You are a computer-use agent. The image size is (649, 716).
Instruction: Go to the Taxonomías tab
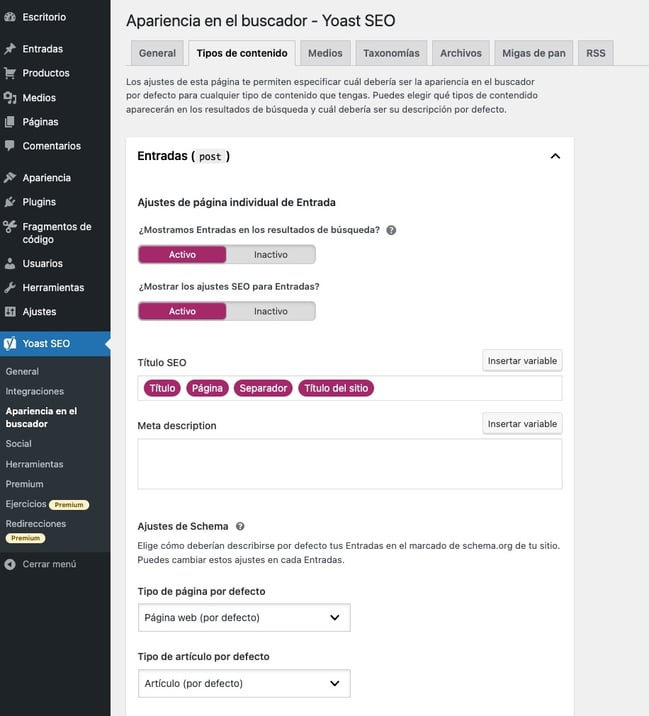pos(391,53)
